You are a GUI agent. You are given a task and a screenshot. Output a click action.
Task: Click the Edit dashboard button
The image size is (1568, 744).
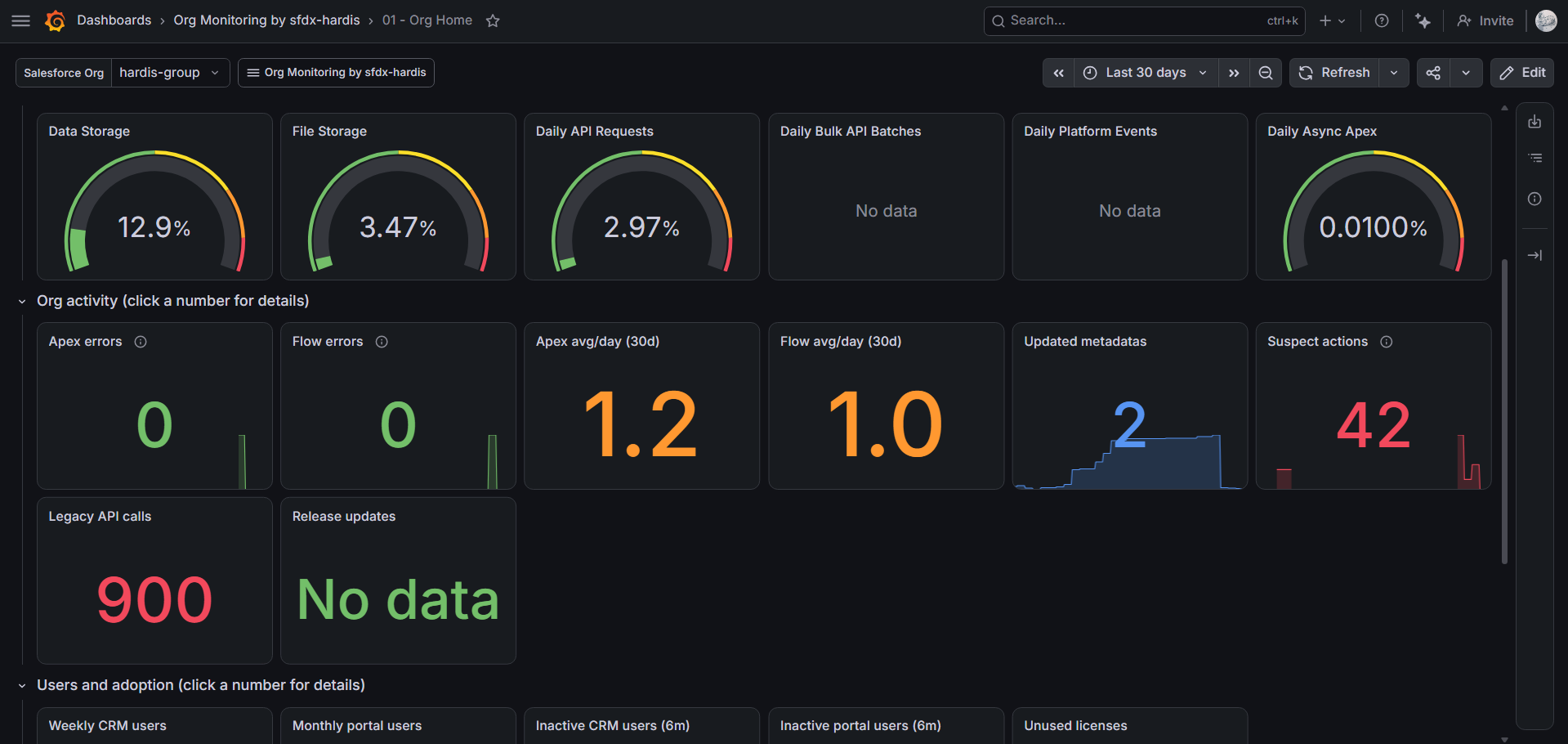point(1522,73)
